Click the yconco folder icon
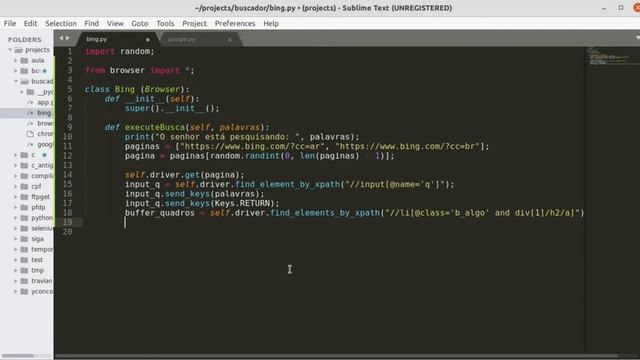This screenshot has width=640, height=360. (x=24, y=291)
